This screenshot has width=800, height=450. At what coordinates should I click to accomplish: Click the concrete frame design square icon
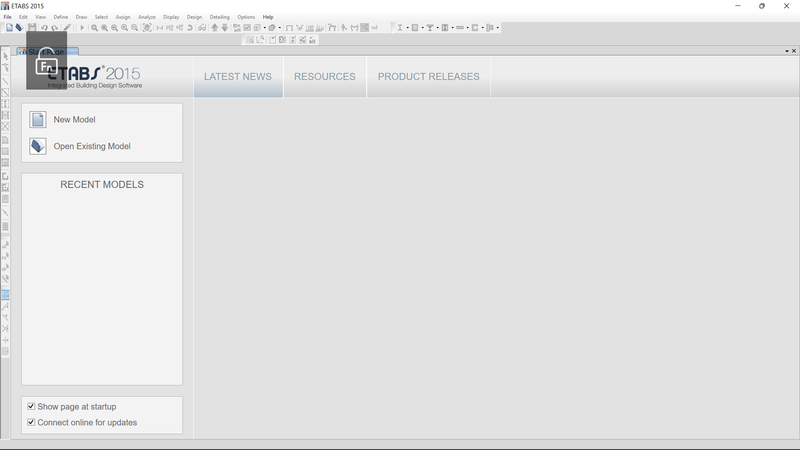415,28
